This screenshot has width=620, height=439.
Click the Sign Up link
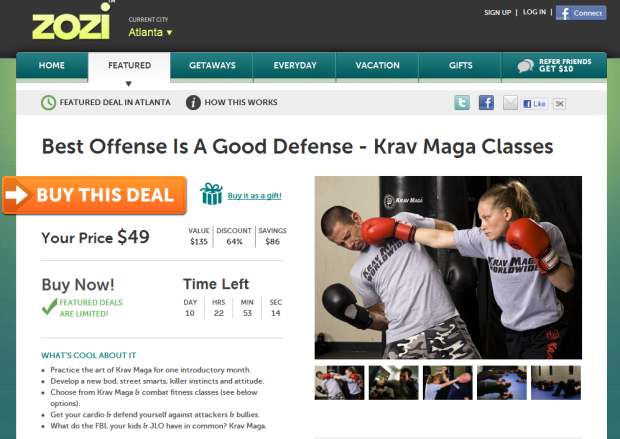pos(497,13)
